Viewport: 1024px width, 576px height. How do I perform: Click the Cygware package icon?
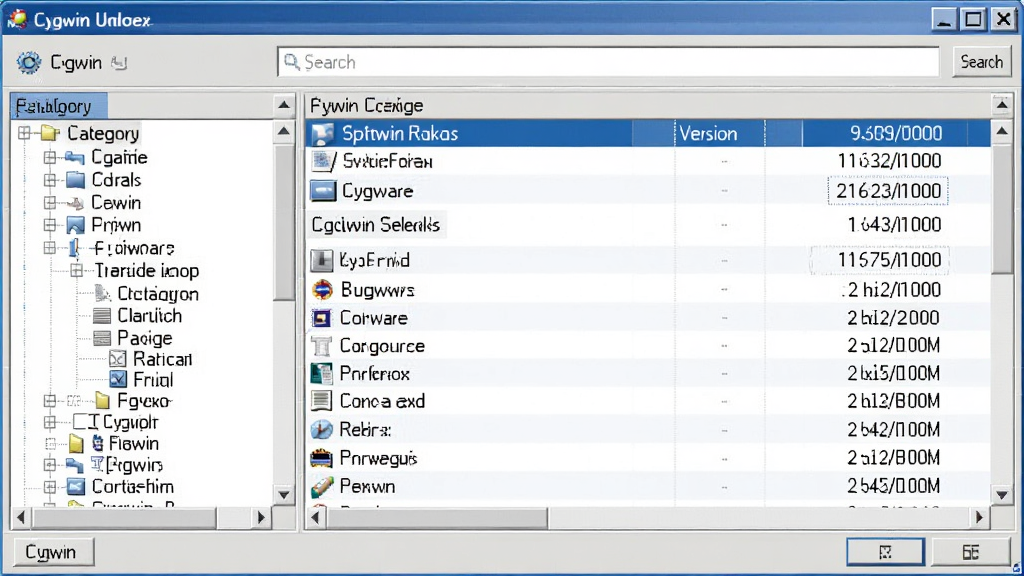point(323,191)
